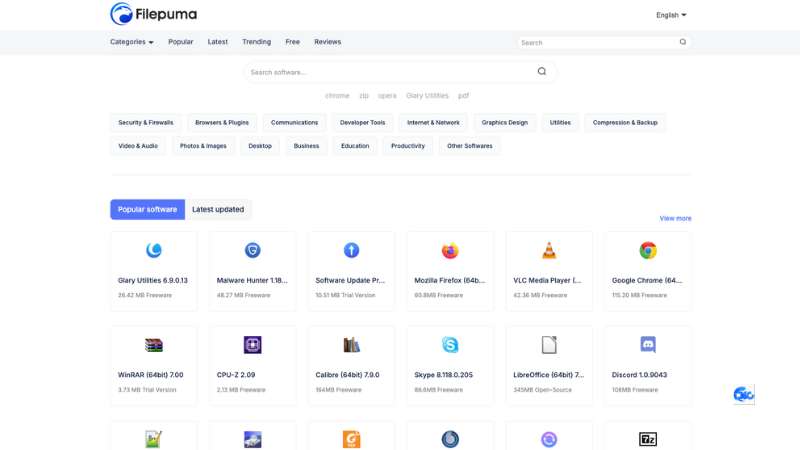
Task: Go to the Latest menu item
Action: [217, 42]
